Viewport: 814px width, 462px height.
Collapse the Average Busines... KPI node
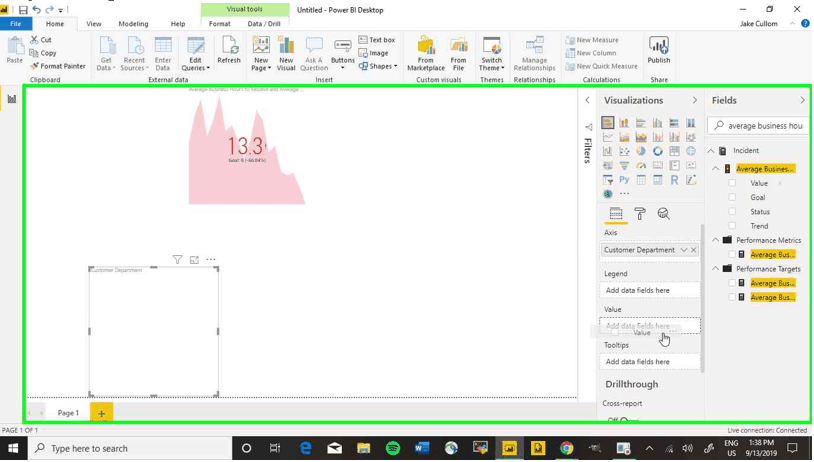click(x=715, y=169)
